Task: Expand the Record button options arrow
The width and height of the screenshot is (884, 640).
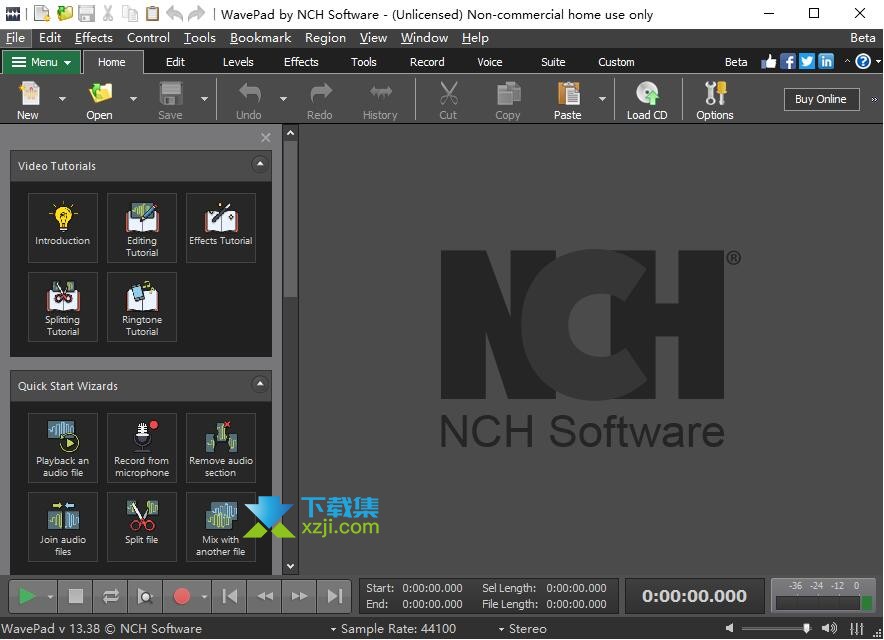Action: (204, 596)
